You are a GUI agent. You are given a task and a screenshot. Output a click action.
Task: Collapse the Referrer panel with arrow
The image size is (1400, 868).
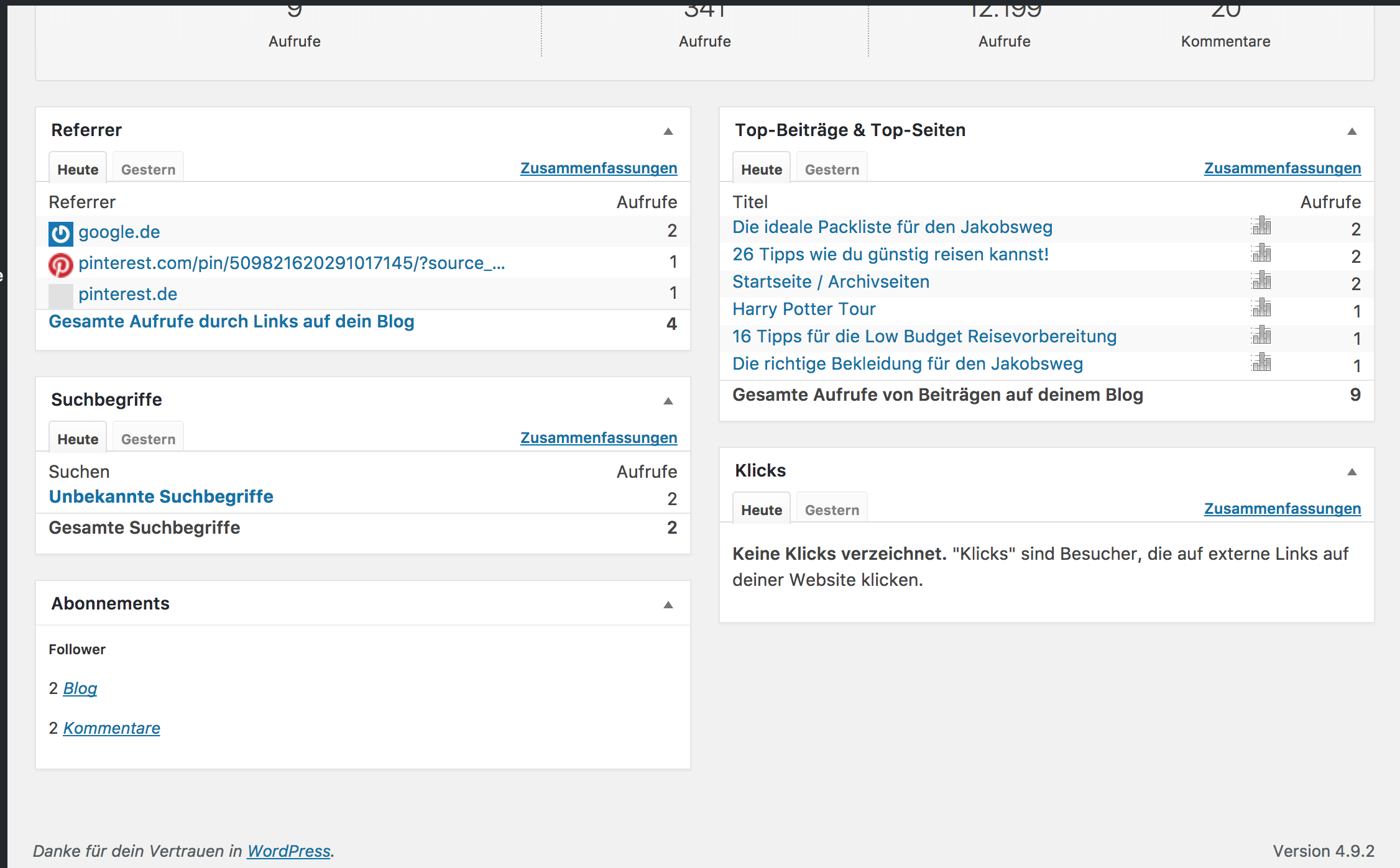click(x=668, y=131)
